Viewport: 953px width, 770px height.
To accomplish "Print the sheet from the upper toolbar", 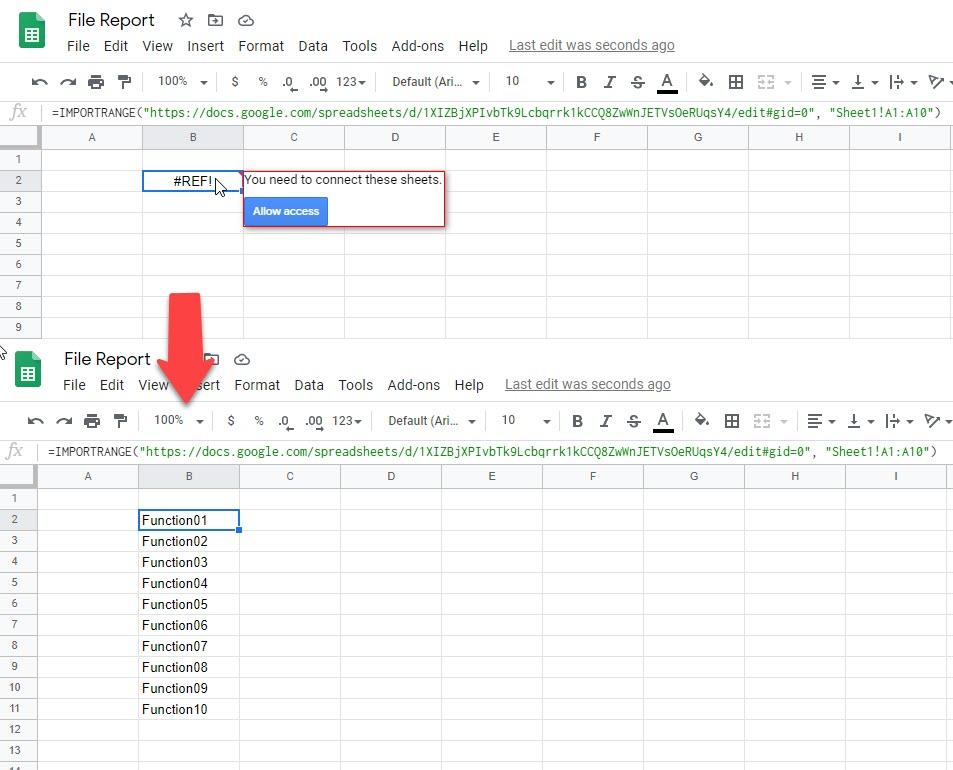I will coord(95,82).
